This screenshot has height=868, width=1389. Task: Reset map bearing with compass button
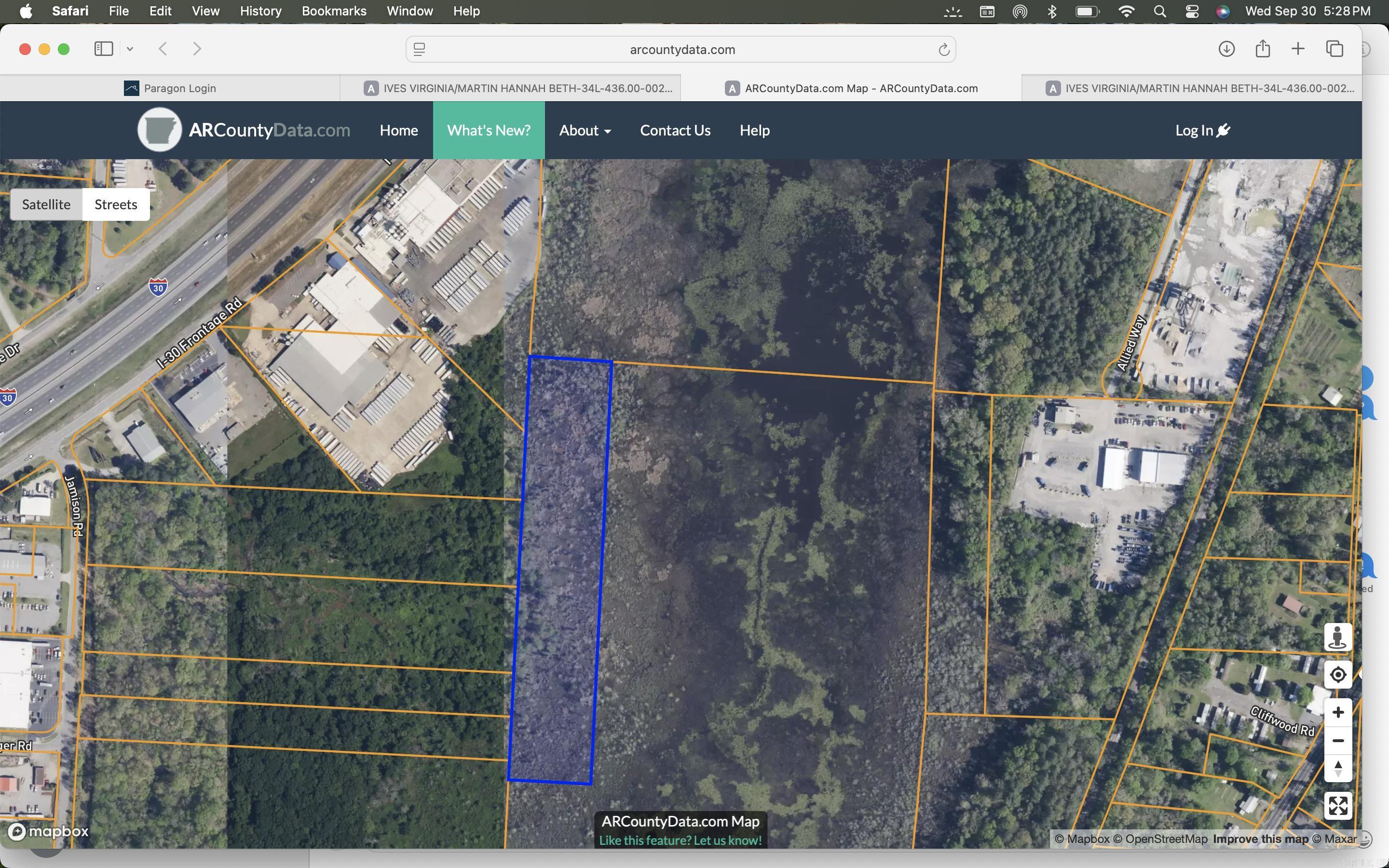1337,769
